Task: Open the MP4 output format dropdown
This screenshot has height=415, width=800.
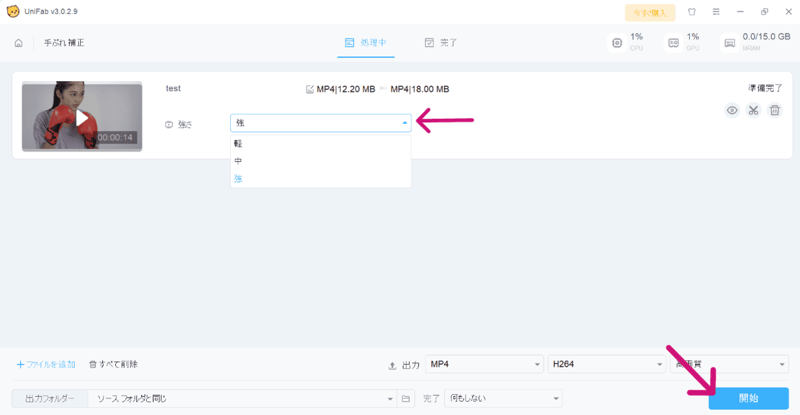Action: tap(484, 365)
